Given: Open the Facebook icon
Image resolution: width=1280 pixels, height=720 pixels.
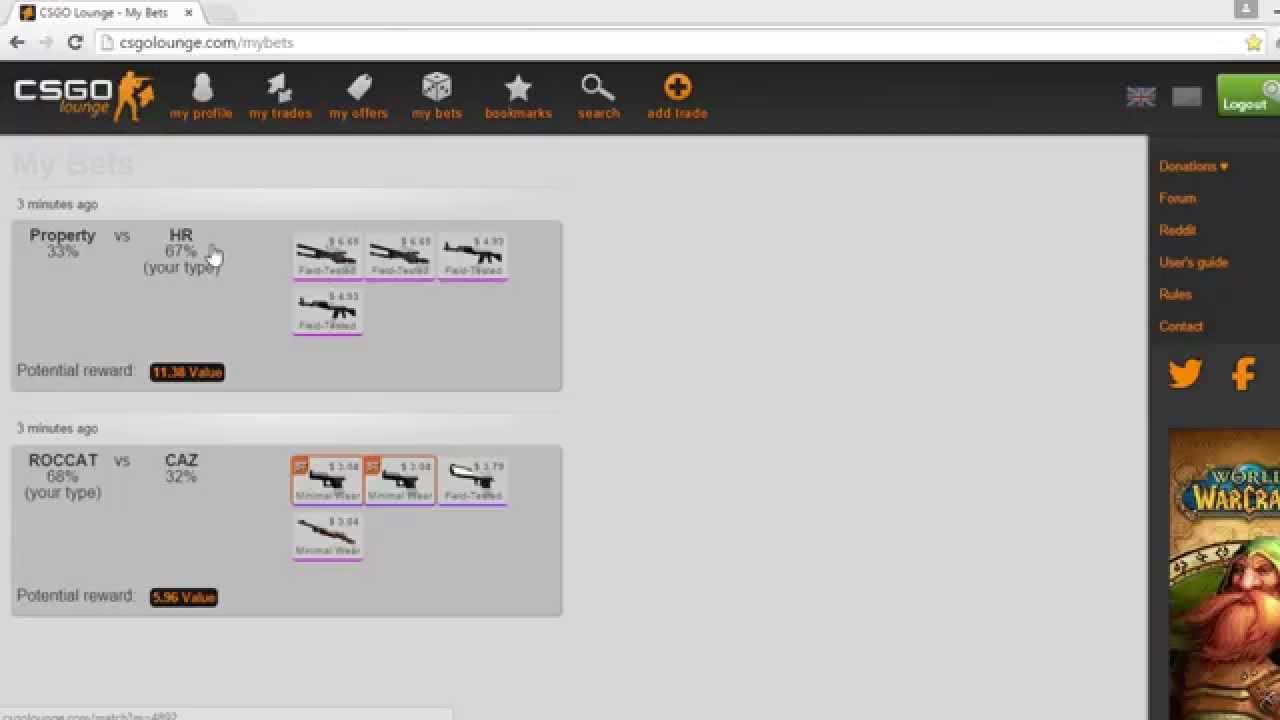Looking at the screenshot, I should click(1243, 374).
